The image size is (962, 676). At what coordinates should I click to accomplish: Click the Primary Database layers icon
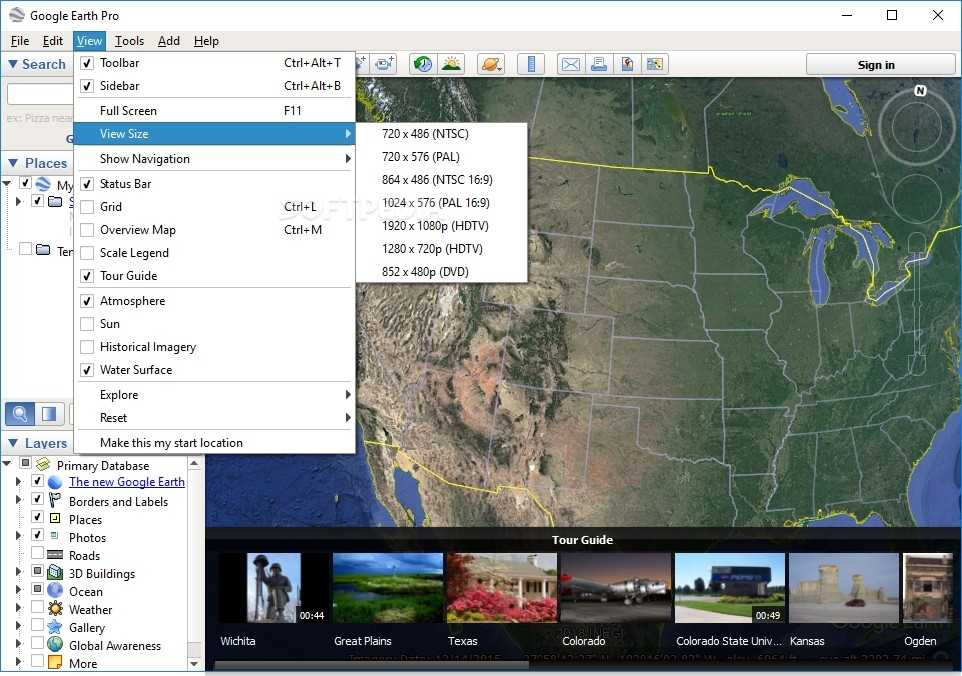pyautogui.click(x=43, y=464)
